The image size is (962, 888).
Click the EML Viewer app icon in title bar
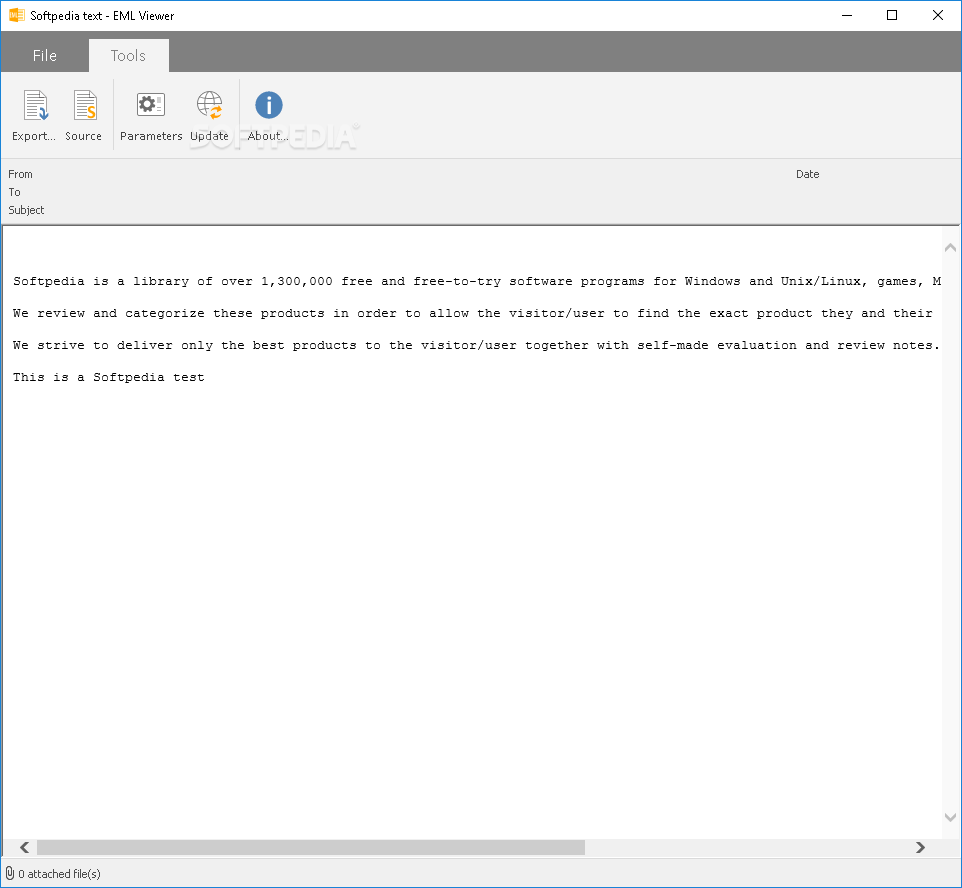[17, 15]
